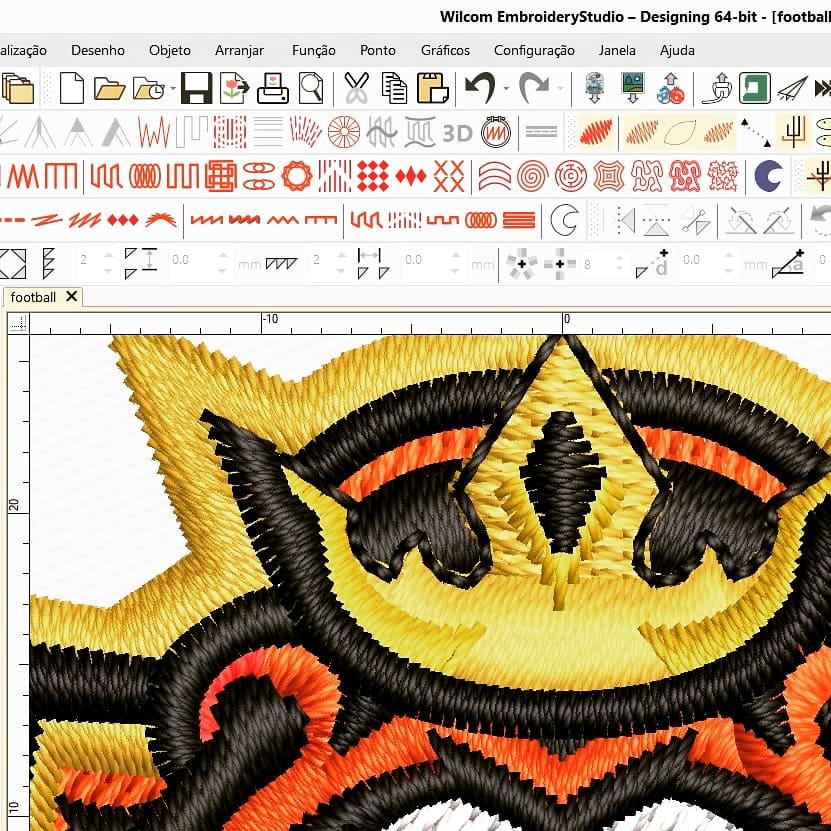Viewport: 831px width, 831px height.
Task: Select the spiral fill stitch icon
Action: [532, 176]
